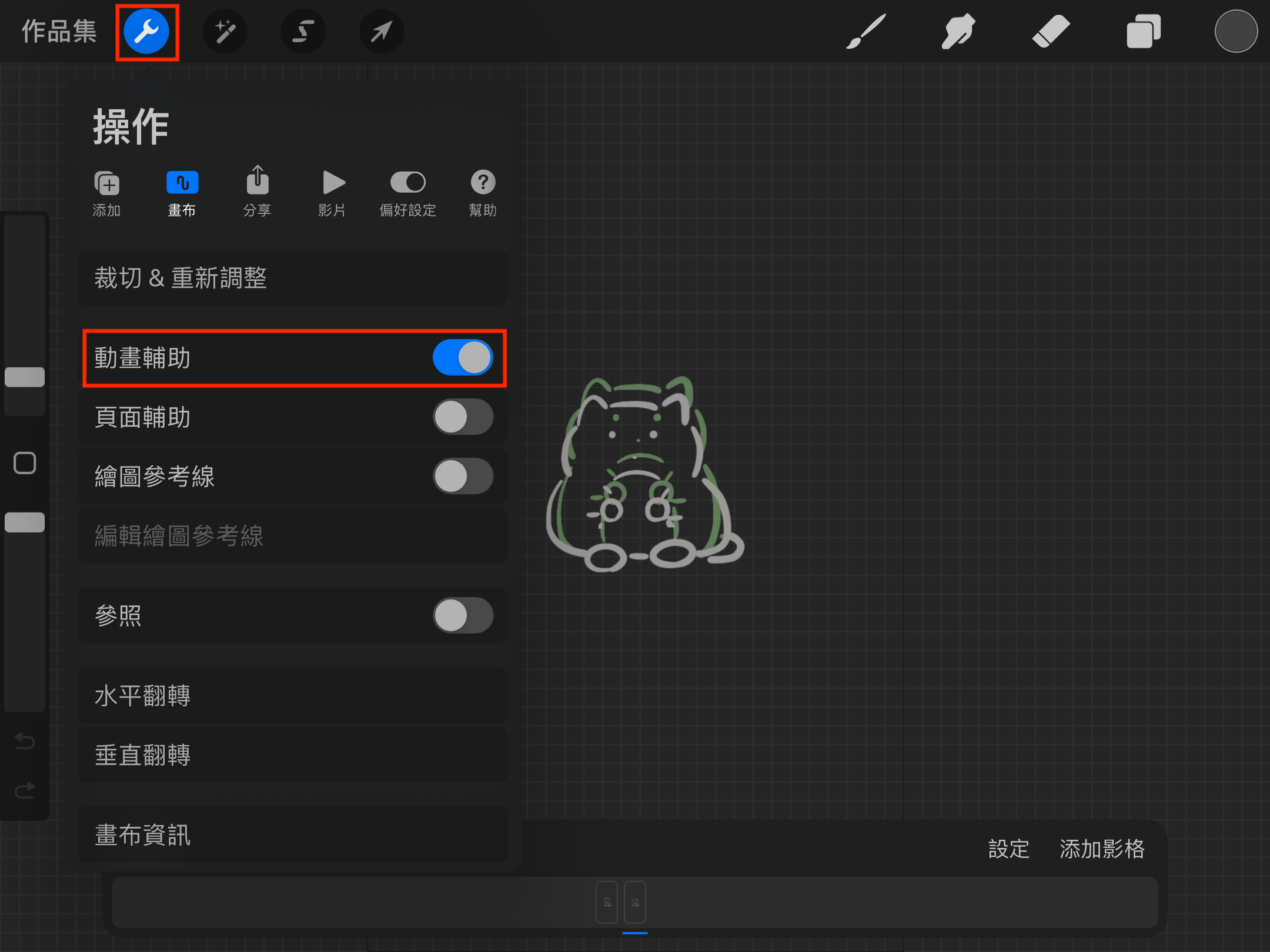
Task: Turn on the 參照 reference toggle
Action: tap(463, 615)
